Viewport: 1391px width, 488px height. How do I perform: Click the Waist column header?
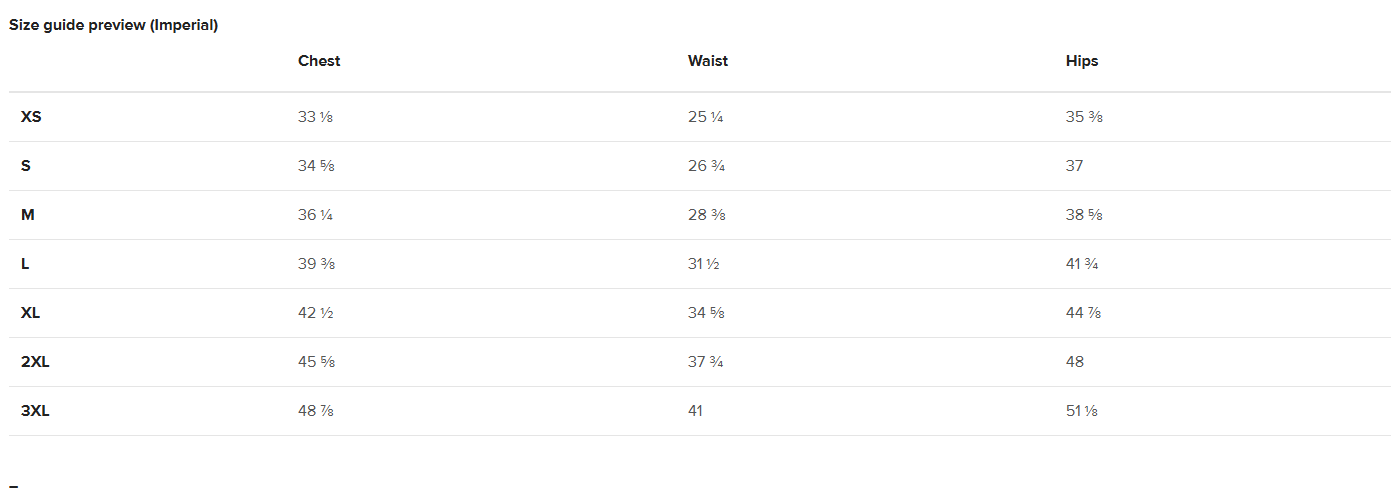(x=708, y=61)
